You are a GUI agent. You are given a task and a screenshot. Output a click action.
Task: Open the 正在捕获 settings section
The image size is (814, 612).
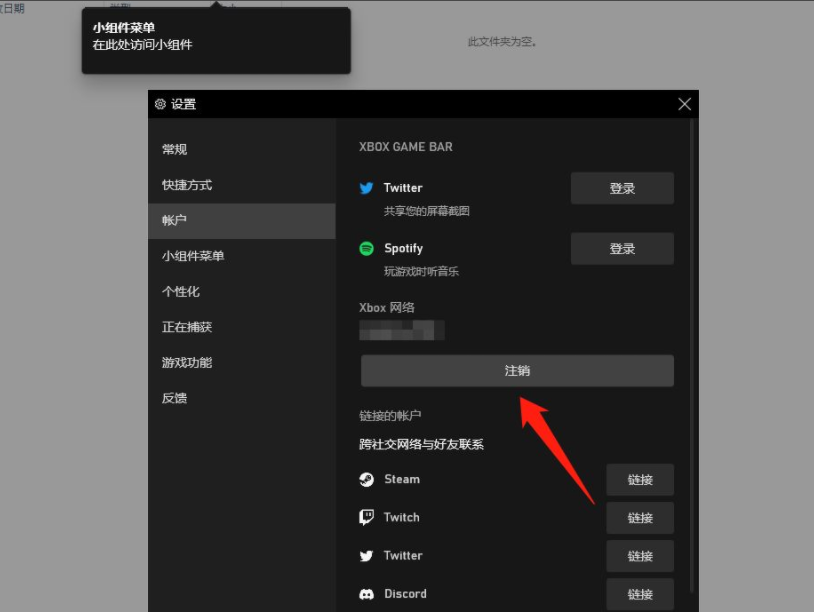(x=242, y=327)
